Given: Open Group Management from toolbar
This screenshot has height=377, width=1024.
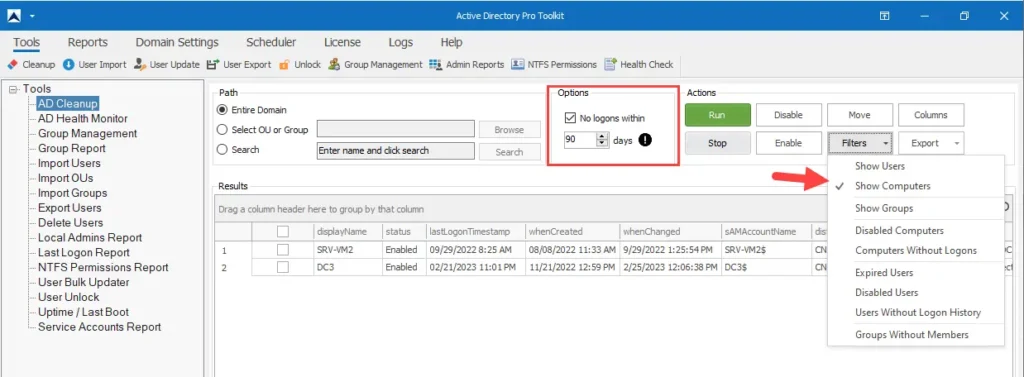Looking at the screenshot, I should coord(376,65).
